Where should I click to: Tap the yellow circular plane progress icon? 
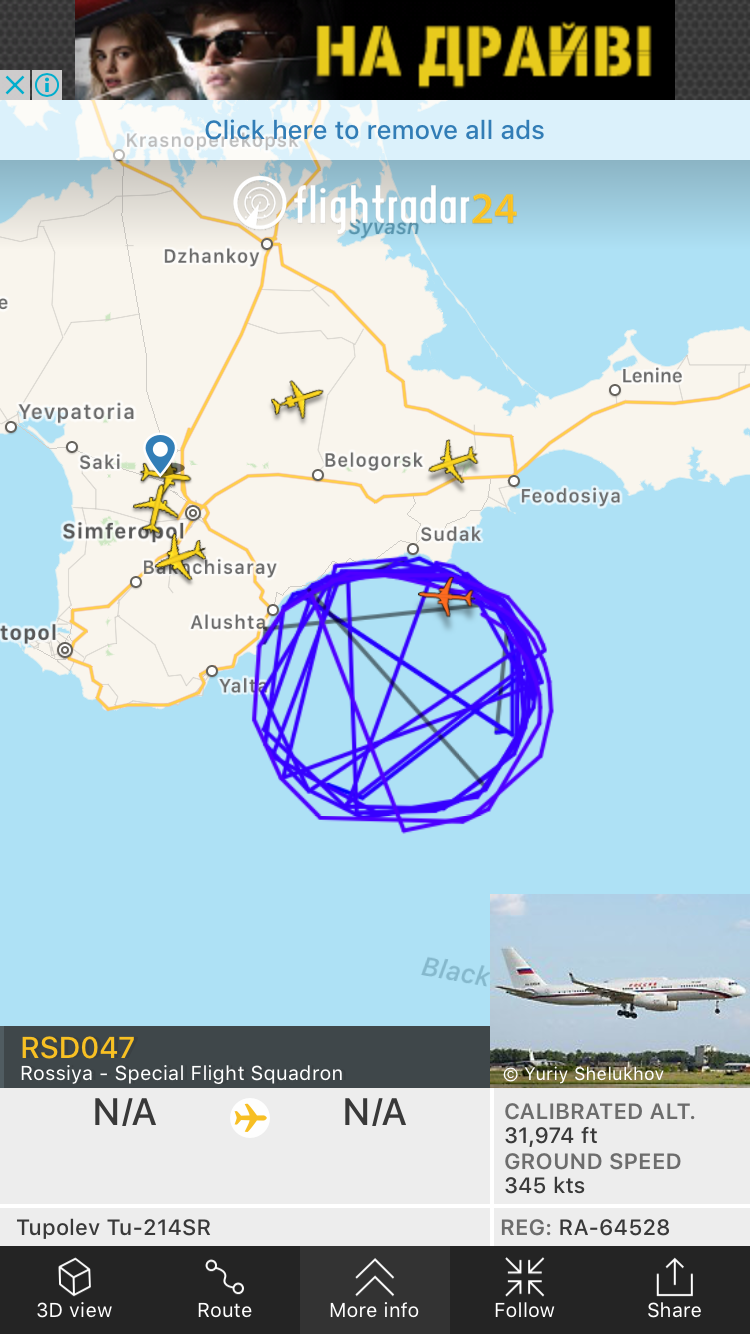[x=250, y=1116]
